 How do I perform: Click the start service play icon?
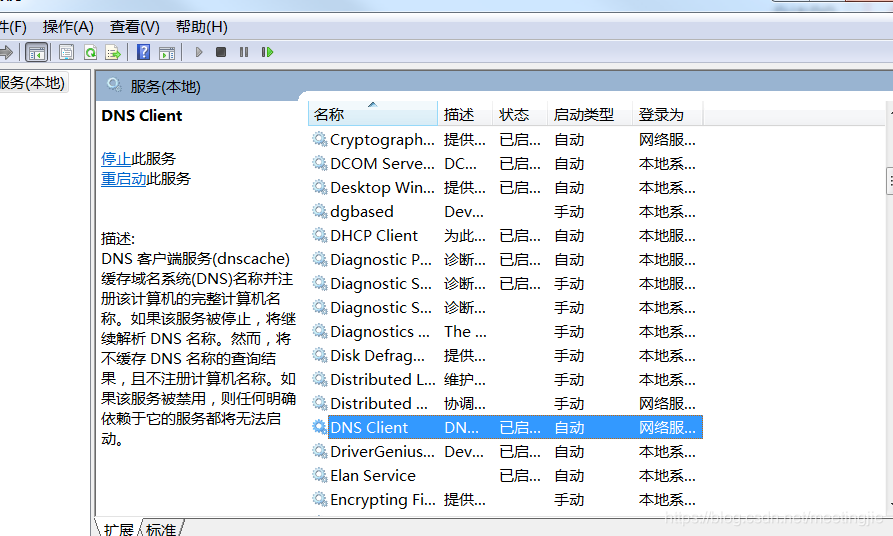pyautogui.click(x=199, y=52)
